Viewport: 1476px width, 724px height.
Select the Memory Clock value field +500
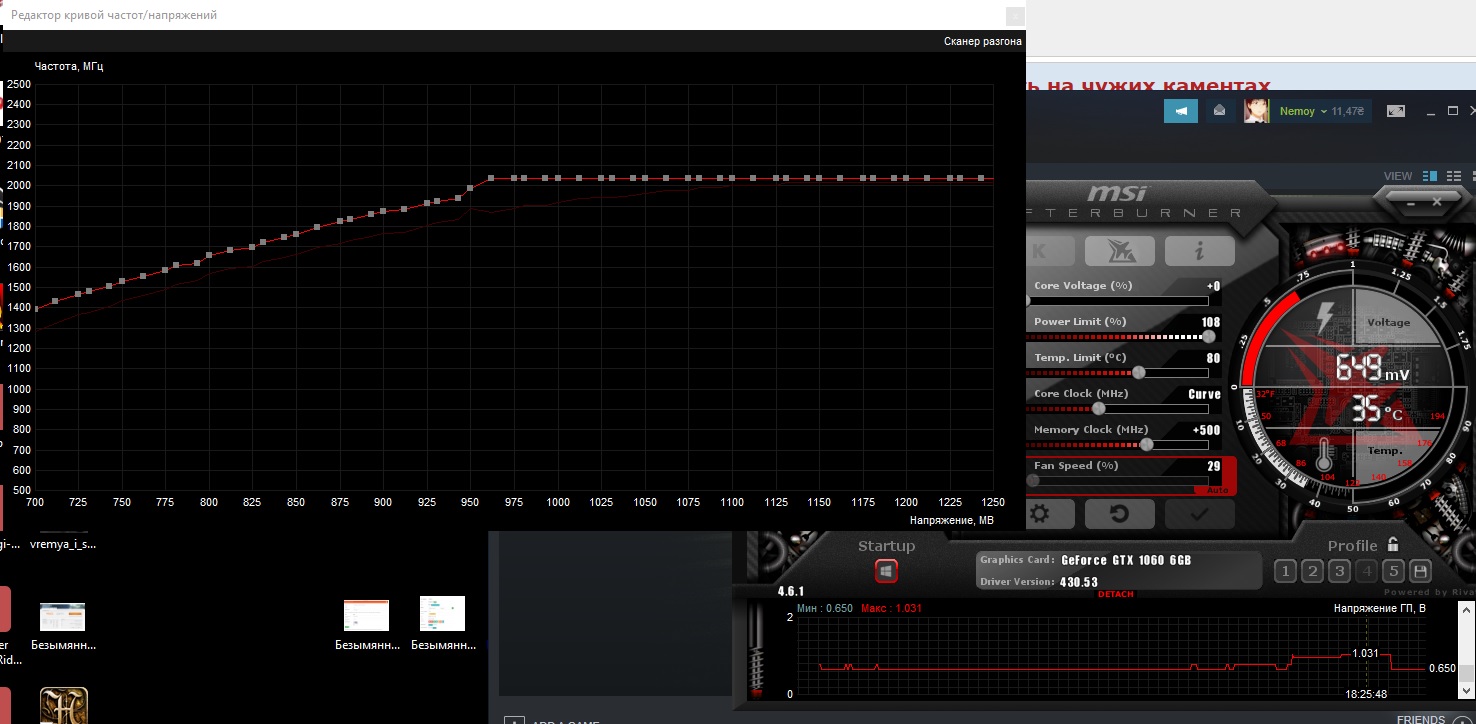[1207, 430]
